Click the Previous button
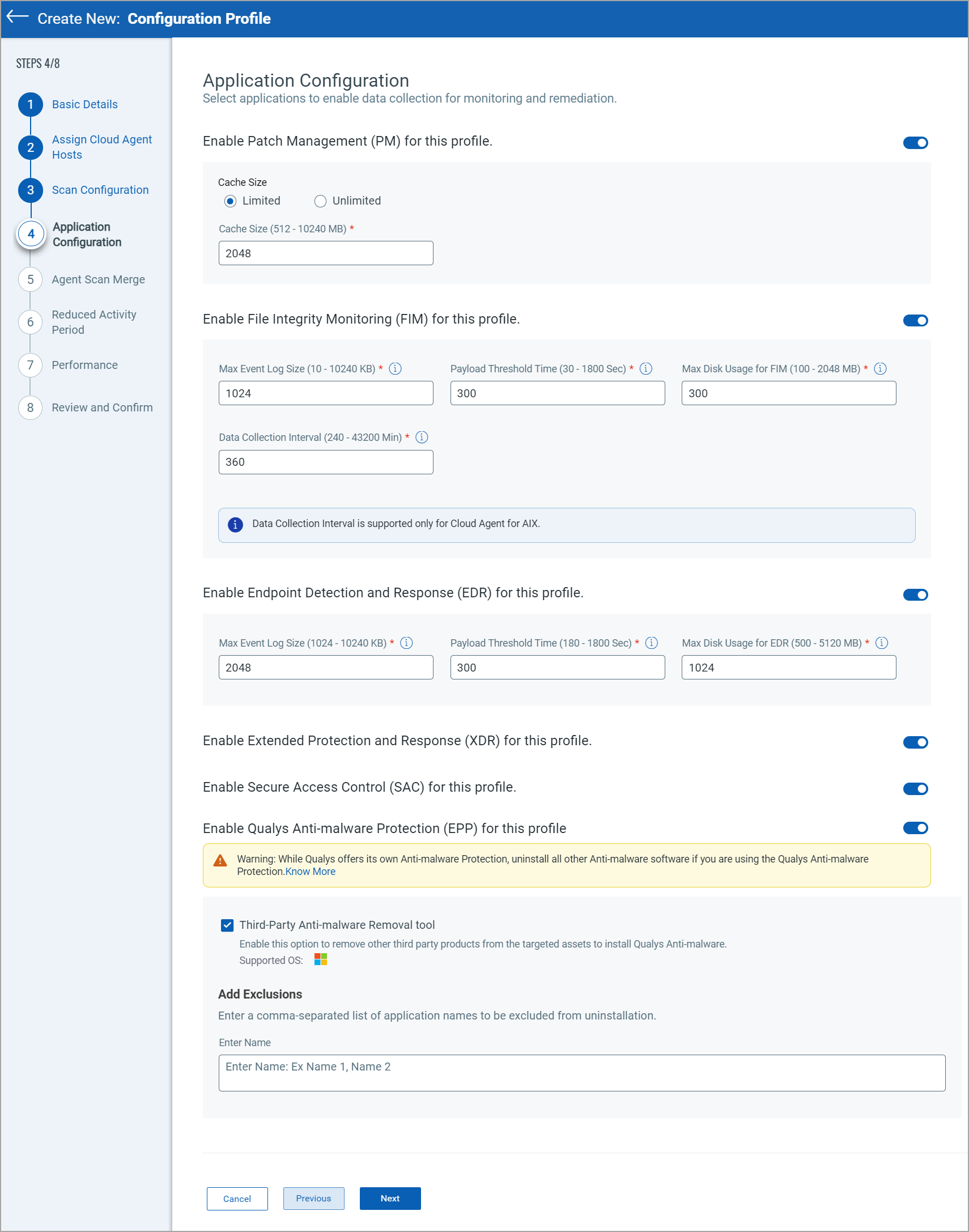The width and height of the screenshot is (969, 1232). (314, 1198)
